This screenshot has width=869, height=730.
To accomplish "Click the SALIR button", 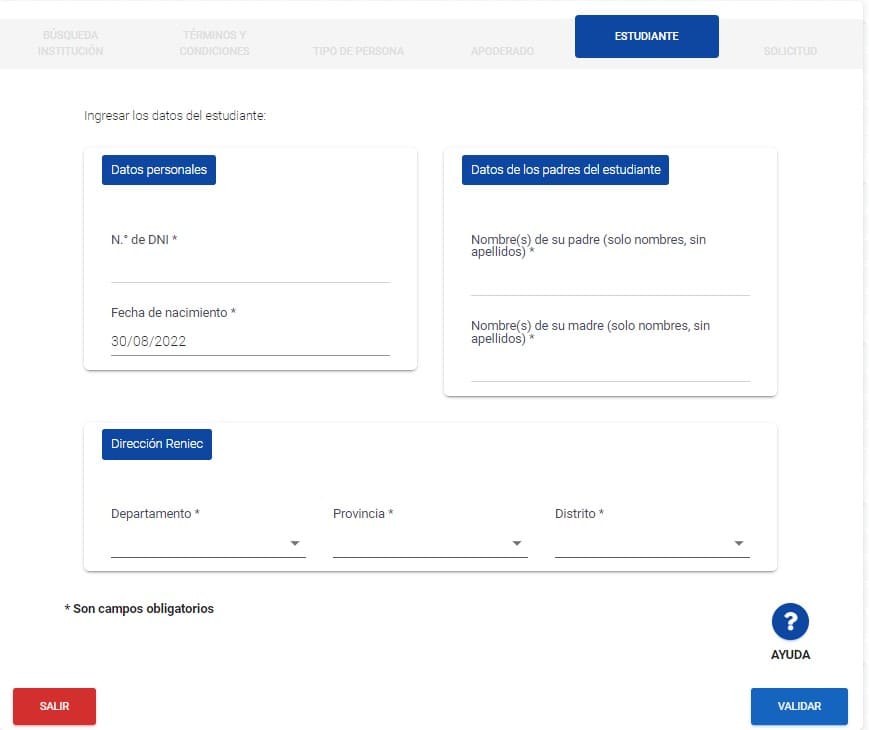I will [54, 706].
